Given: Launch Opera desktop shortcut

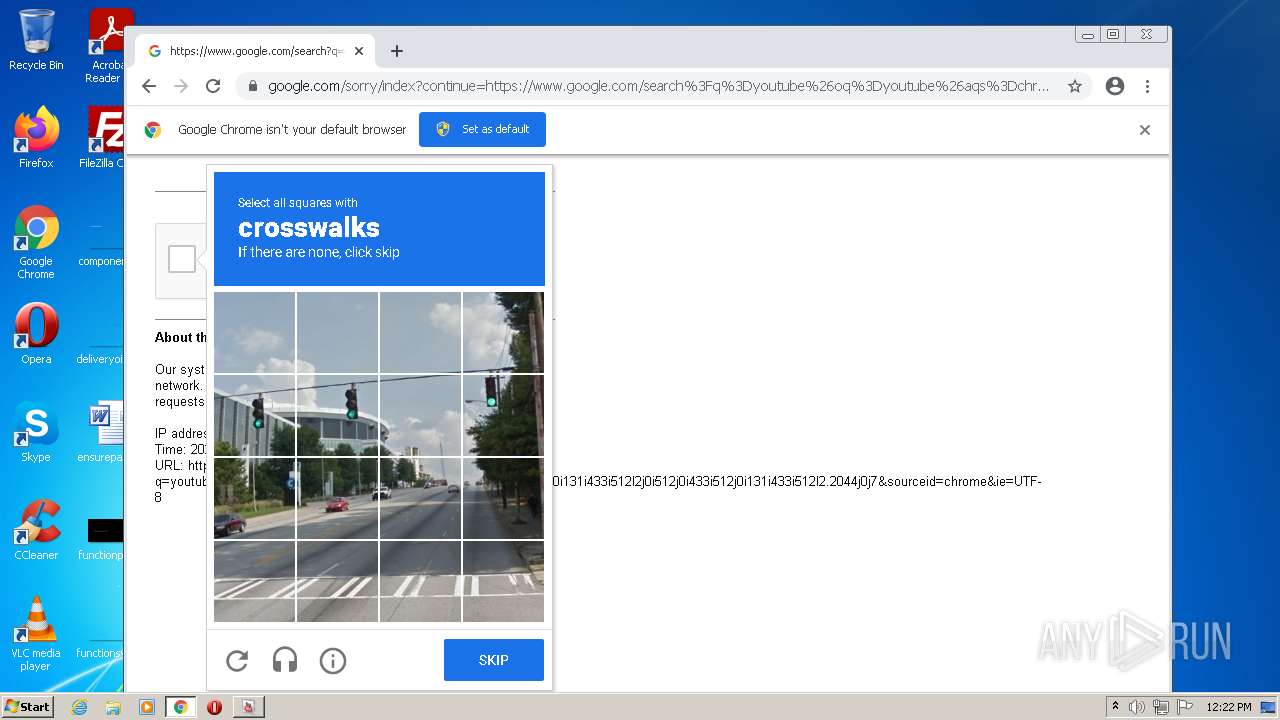Looking at the screenshot, I should tap(36, 334).
